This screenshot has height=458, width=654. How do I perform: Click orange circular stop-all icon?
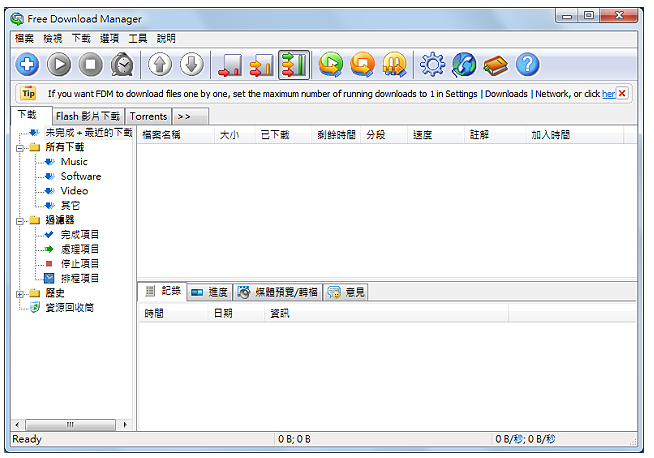(x=362, y=65)
